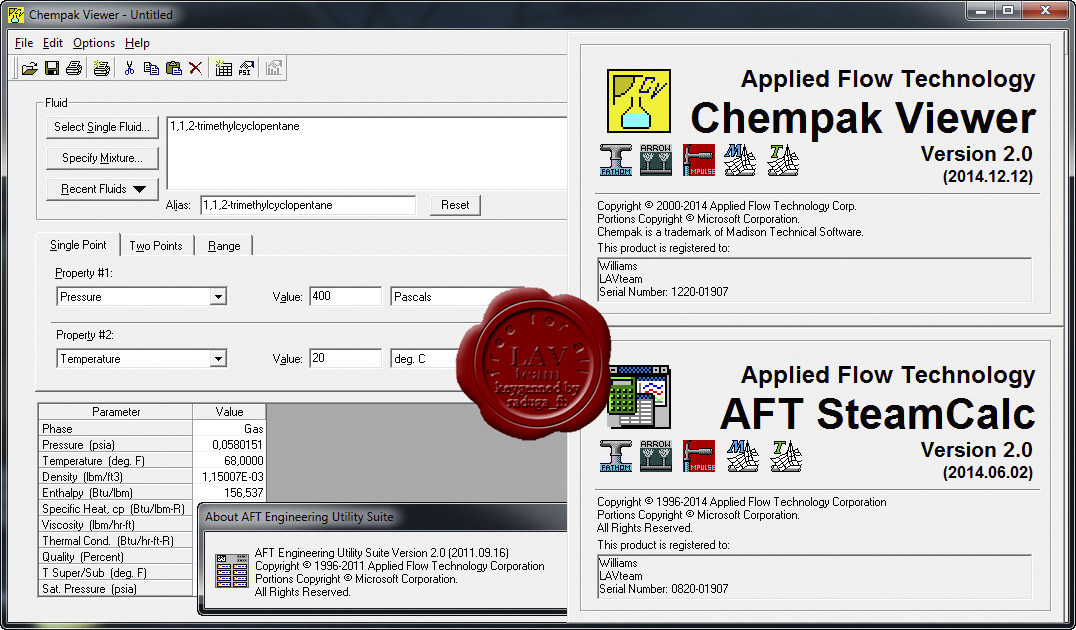Click the 'T Super/Sub (deg. F)' row
1076x630 pixels.
pyautogui.click(x=116, y=572)
